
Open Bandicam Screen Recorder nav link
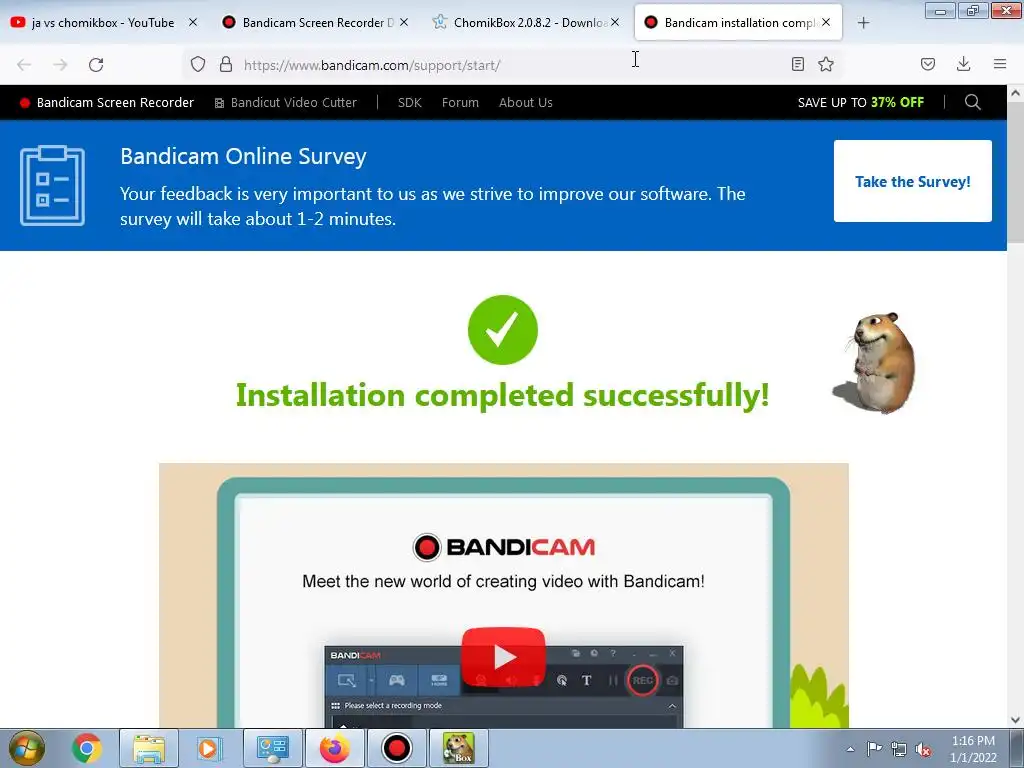107,103
